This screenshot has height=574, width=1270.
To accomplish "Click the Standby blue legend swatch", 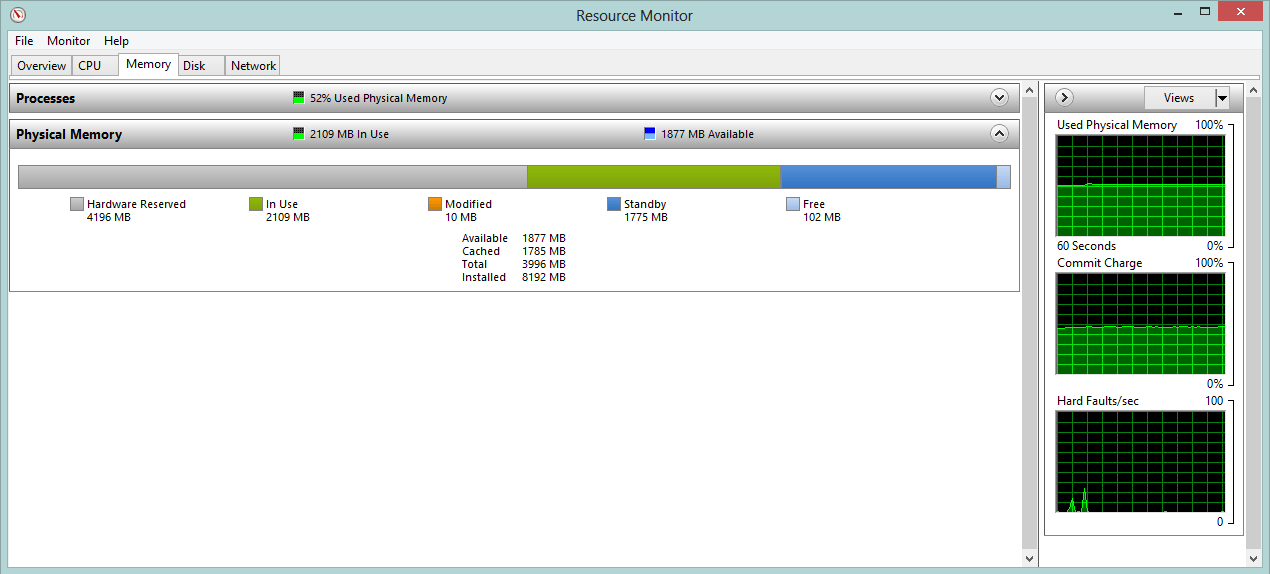I will tap(614, 204).
